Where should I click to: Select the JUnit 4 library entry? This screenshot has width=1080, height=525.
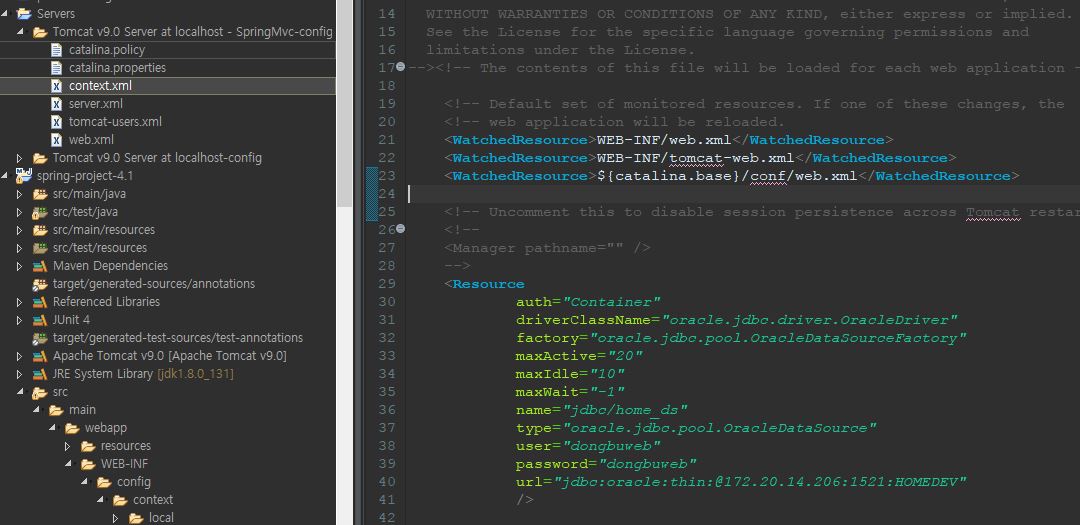pos(71,320)
